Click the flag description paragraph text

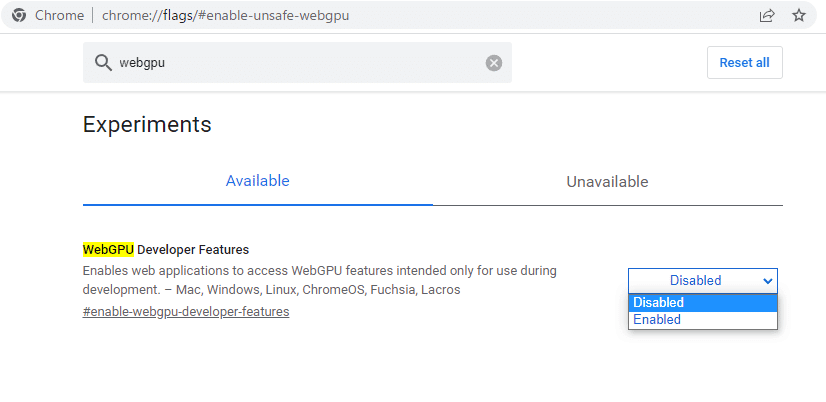[x=320, y=280]
